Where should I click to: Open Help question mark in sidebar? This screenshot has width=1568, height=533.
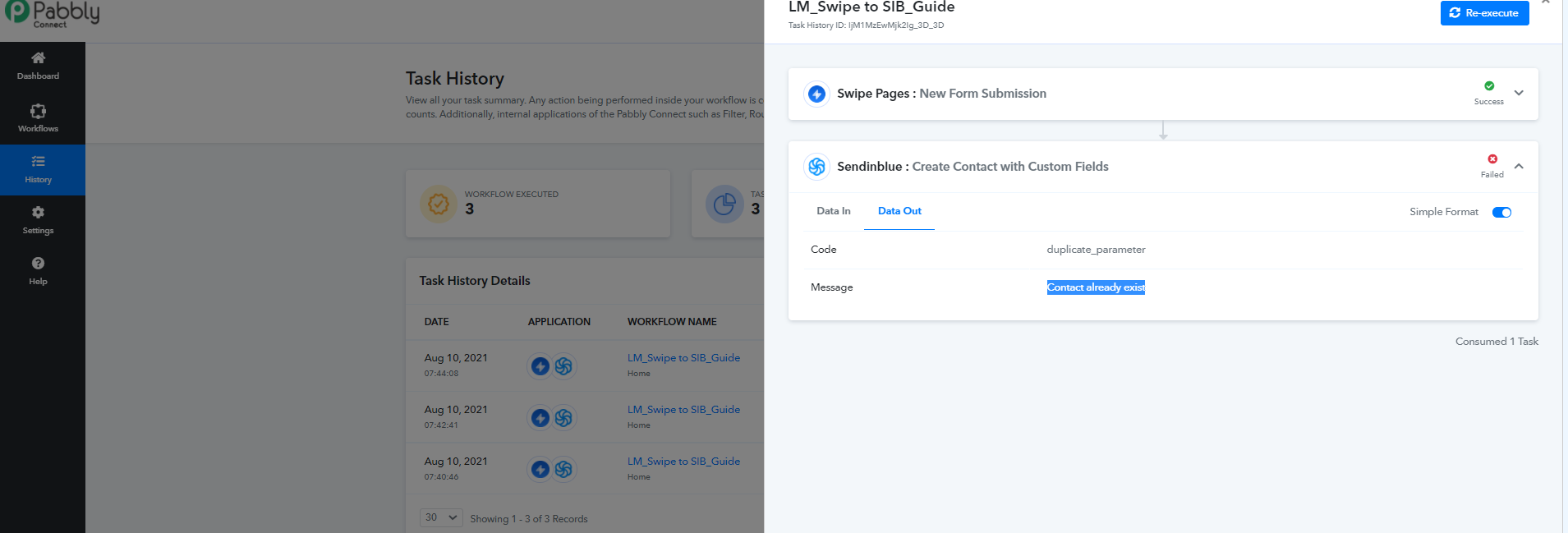tap(38, 263)
